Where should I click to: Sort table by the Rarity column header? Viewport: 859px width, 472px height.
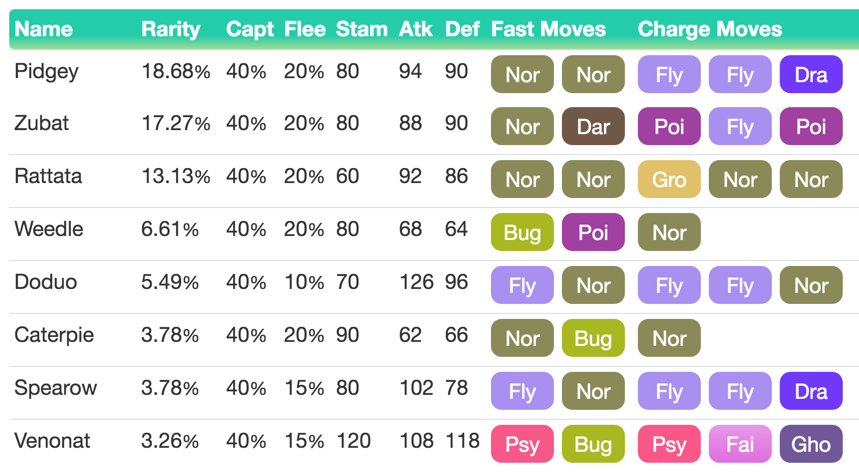[170, 30]
